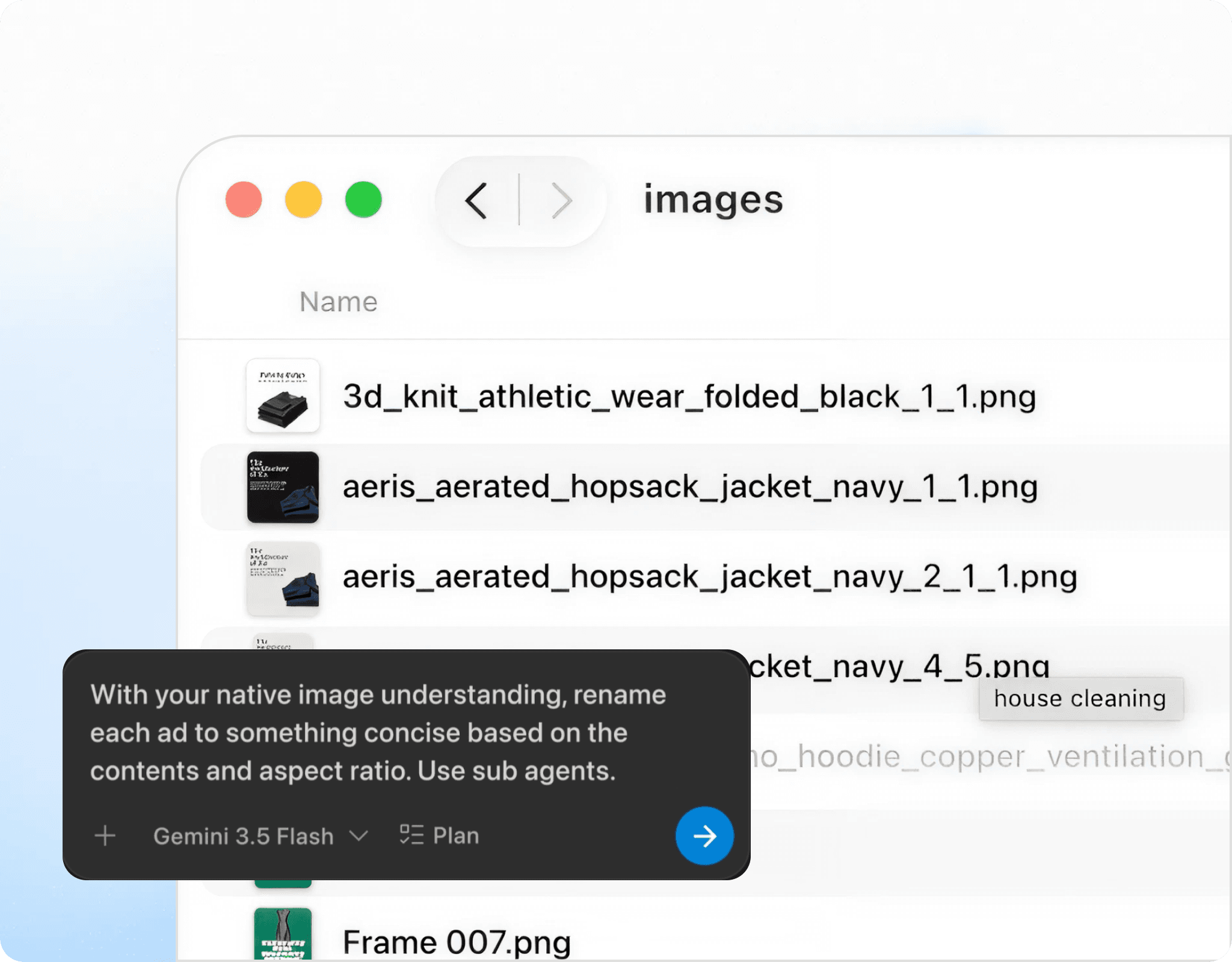Click the hoodie_copper_ventilation file row
The width and height of the screenshot is (1232, 962).
(990, 757)
